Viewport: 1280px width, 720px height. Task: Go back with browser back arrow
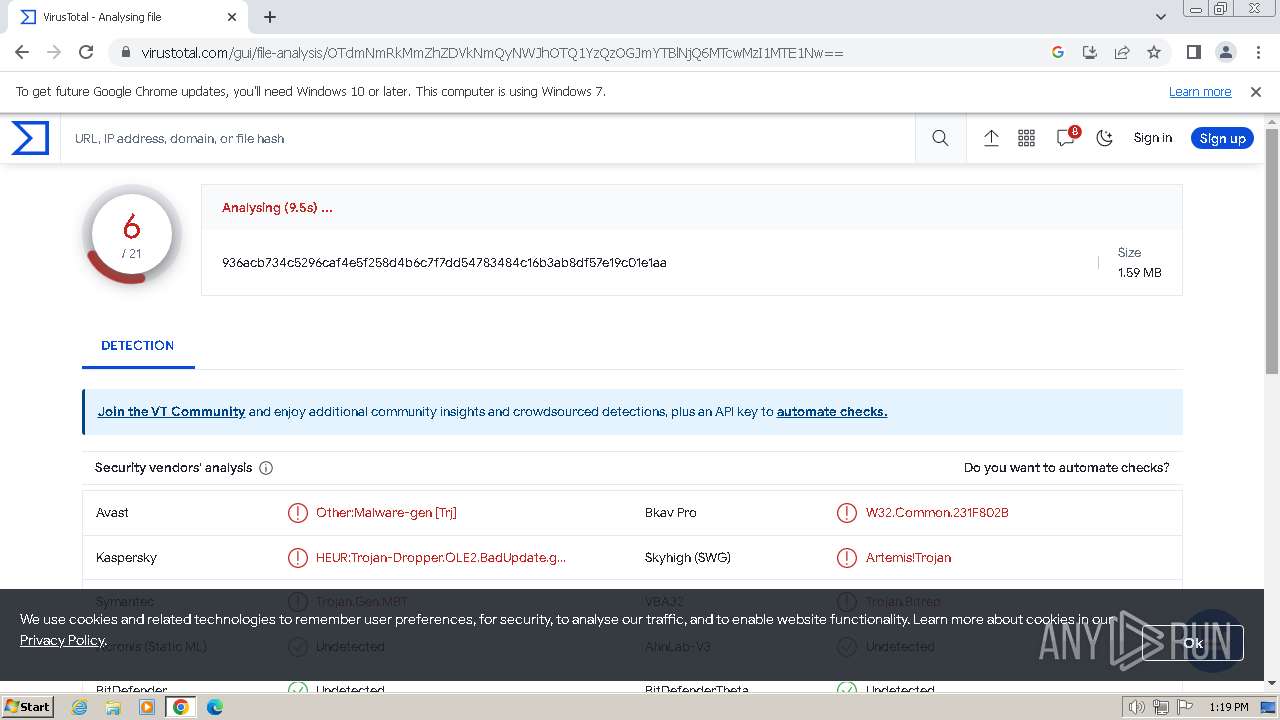point(22,52)
